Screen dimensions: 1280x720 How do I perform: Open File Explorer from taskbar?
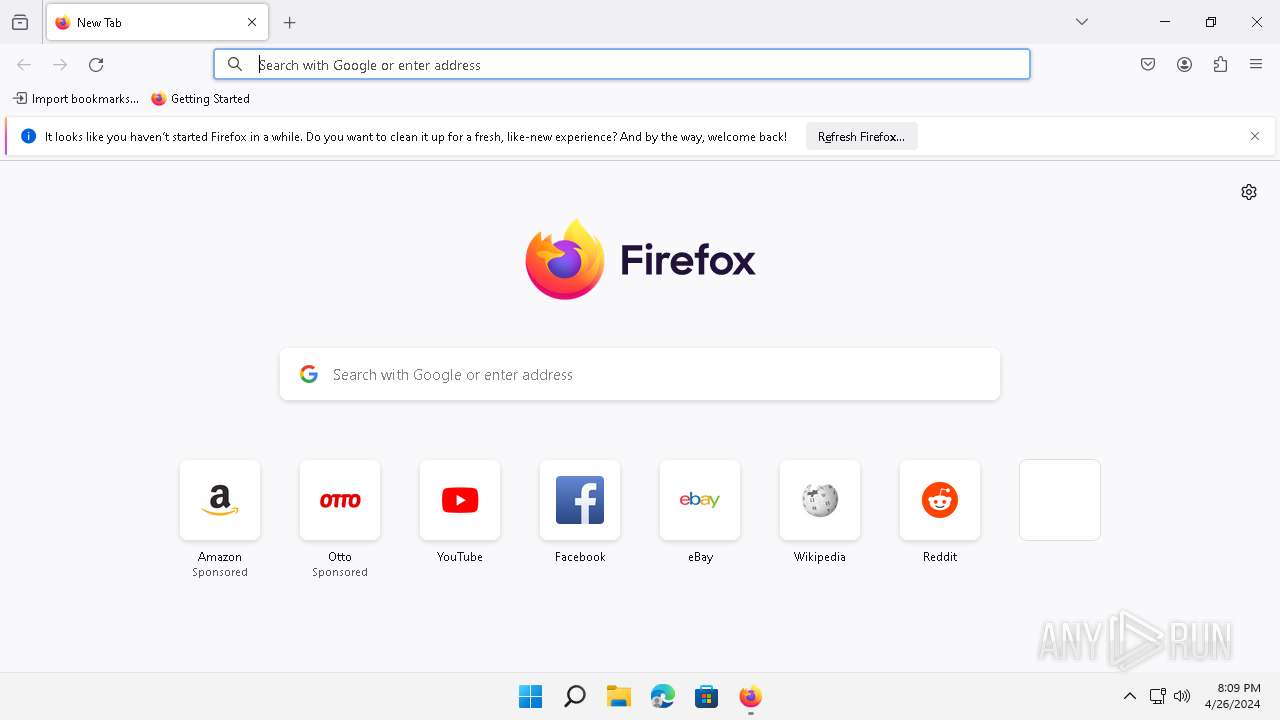(x=618, y=696)
